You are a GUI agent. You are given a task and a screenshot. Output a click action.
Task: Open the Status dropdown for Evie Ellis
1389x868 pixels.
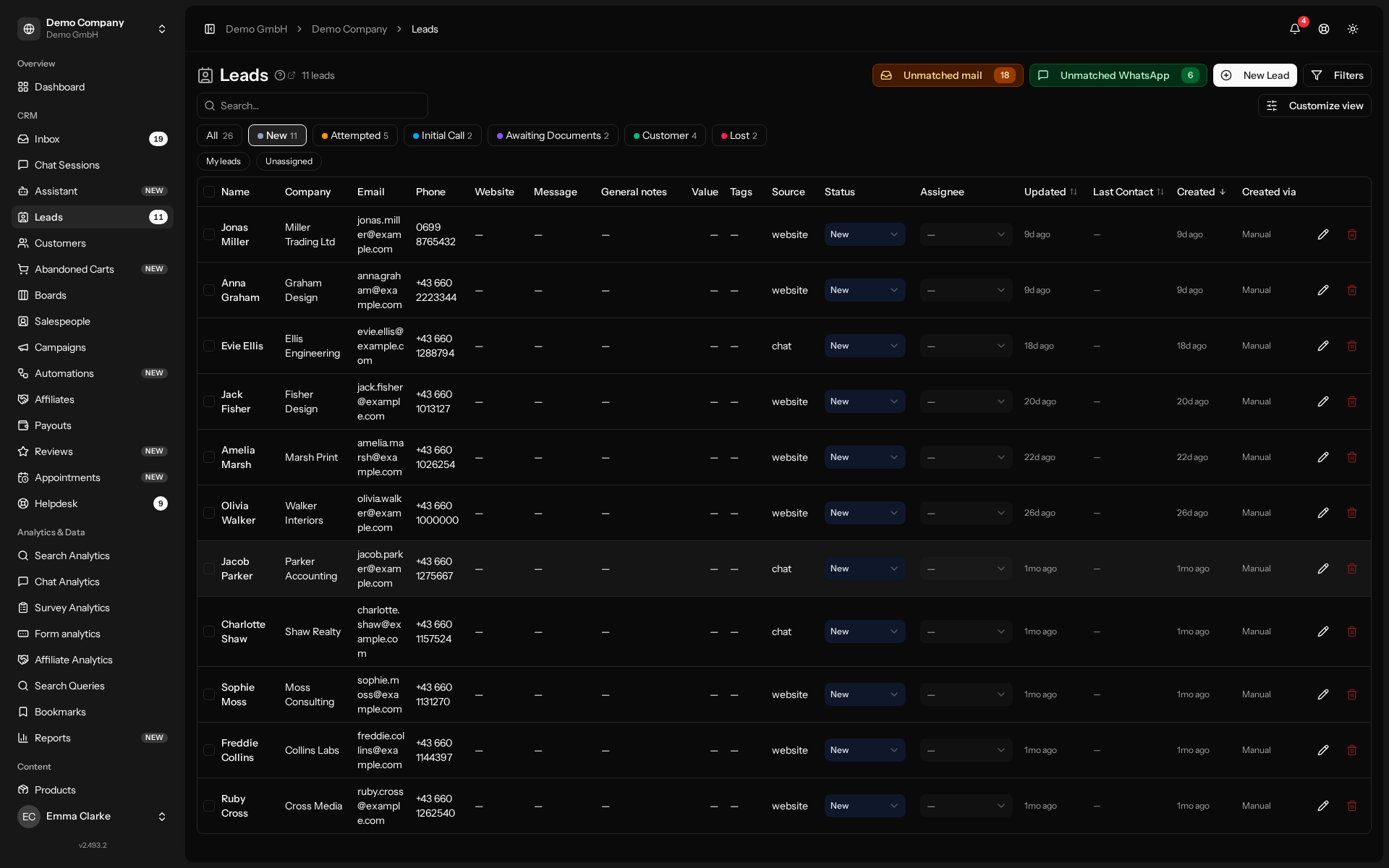pos(865,346)
